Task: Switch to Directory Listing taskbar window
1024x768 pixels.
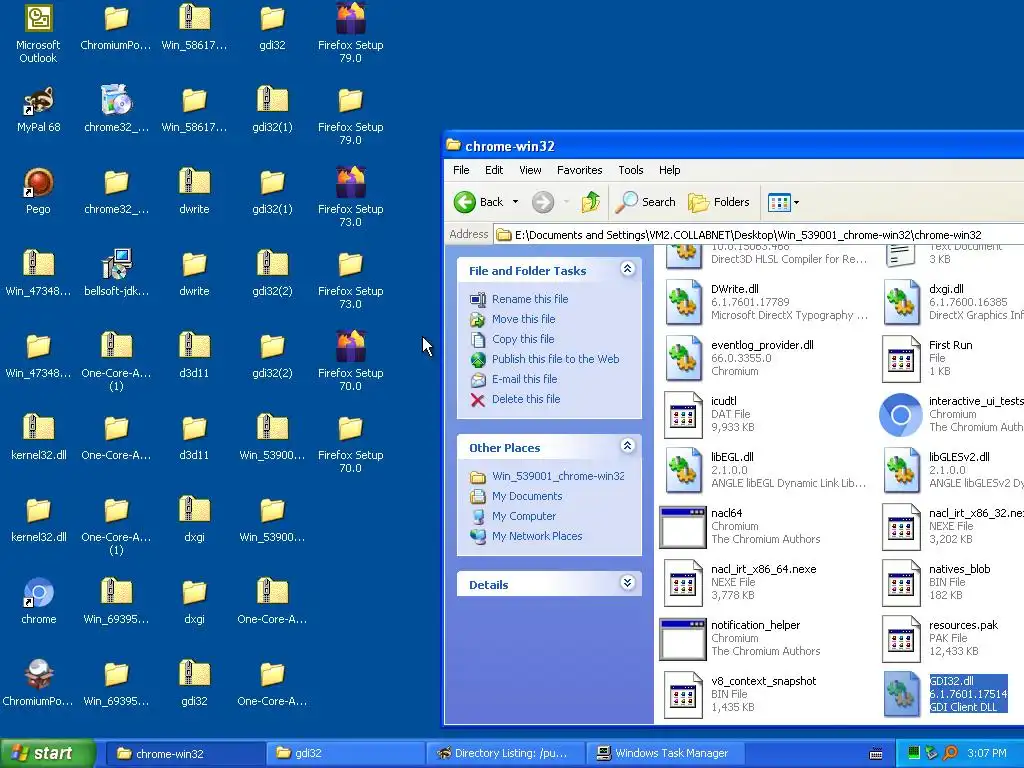Action: 504,754
